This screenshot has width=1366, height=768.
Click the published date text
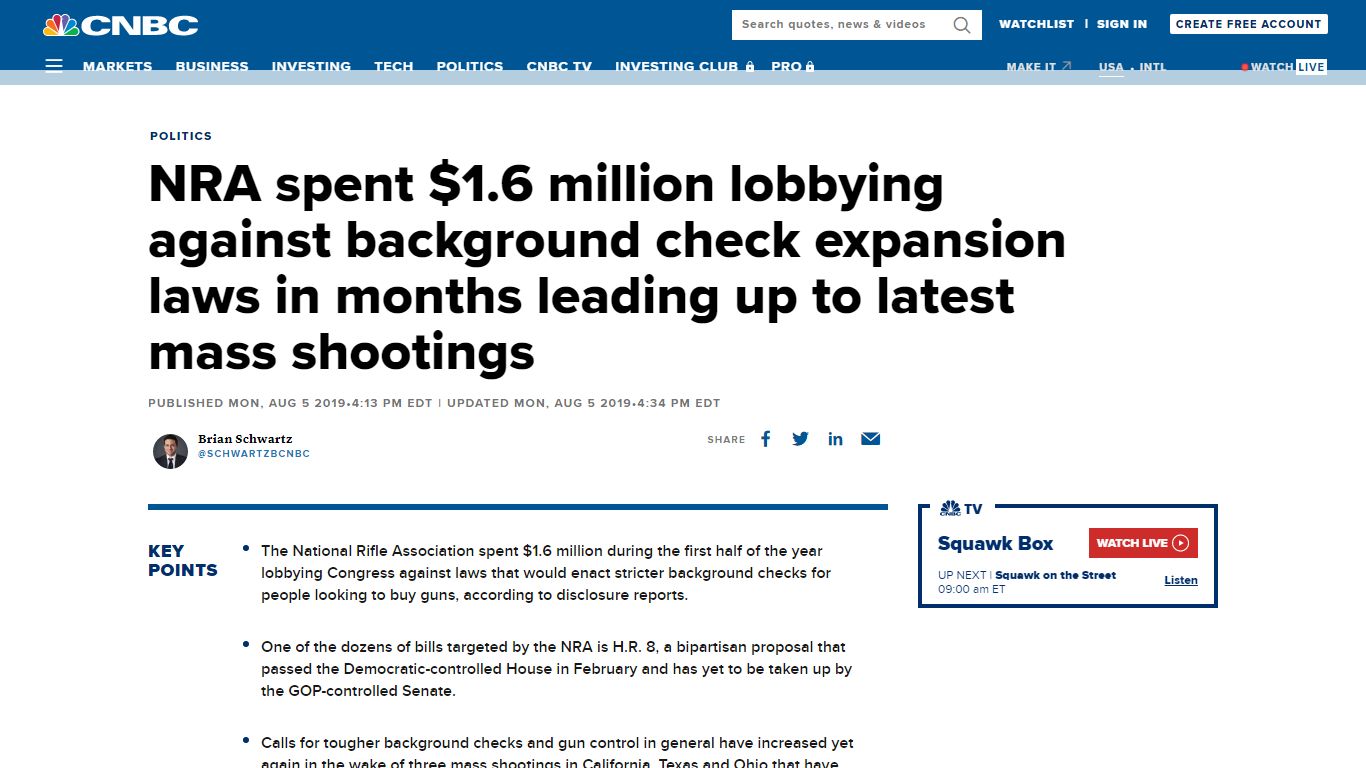tap(290, 403)
